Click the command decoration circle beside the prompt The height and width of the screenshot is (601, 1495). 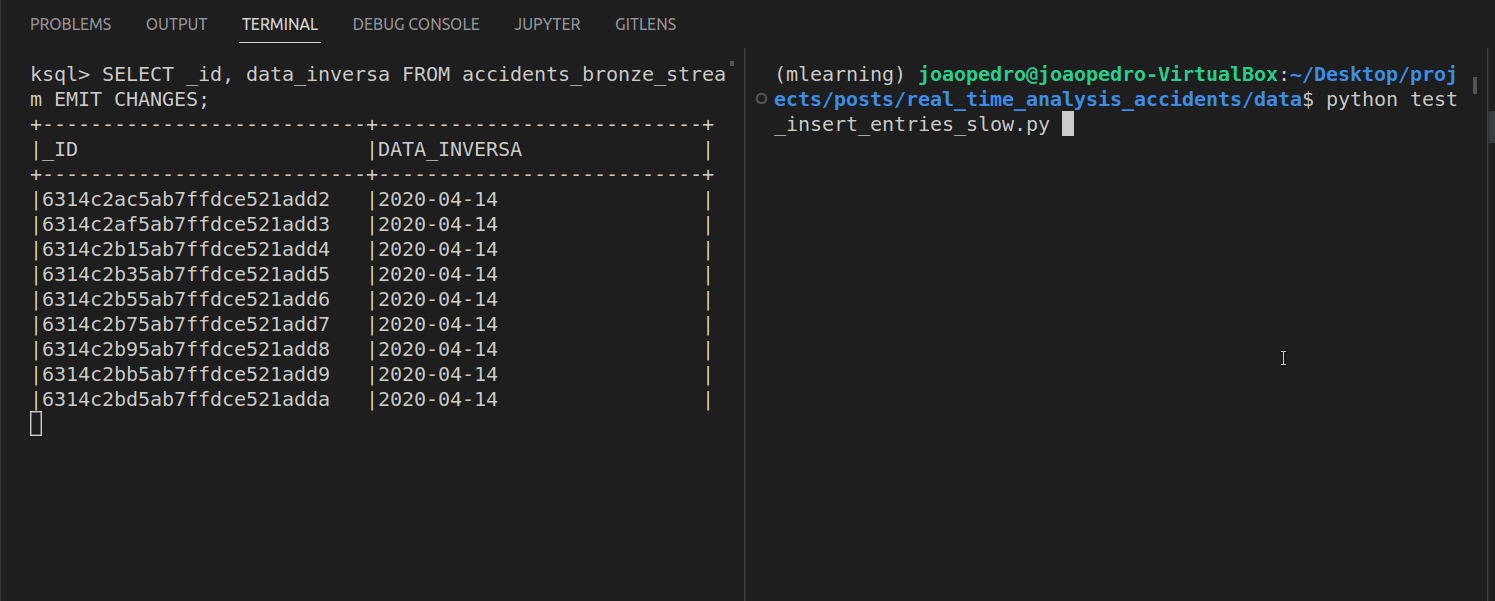pyautogui.click(x=762, y=99)
